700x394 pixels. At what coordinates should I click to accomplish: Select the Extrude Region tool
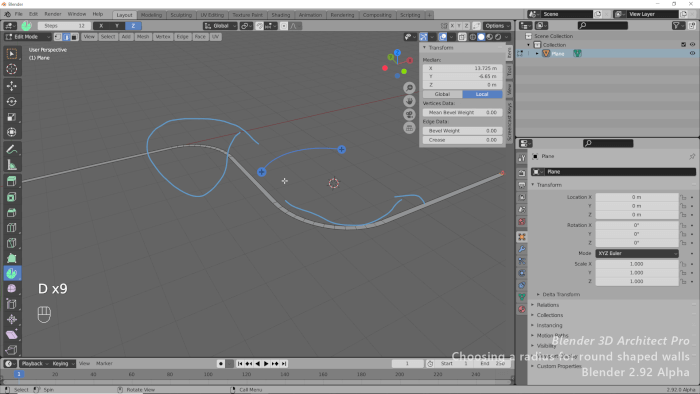pos(12,181)
